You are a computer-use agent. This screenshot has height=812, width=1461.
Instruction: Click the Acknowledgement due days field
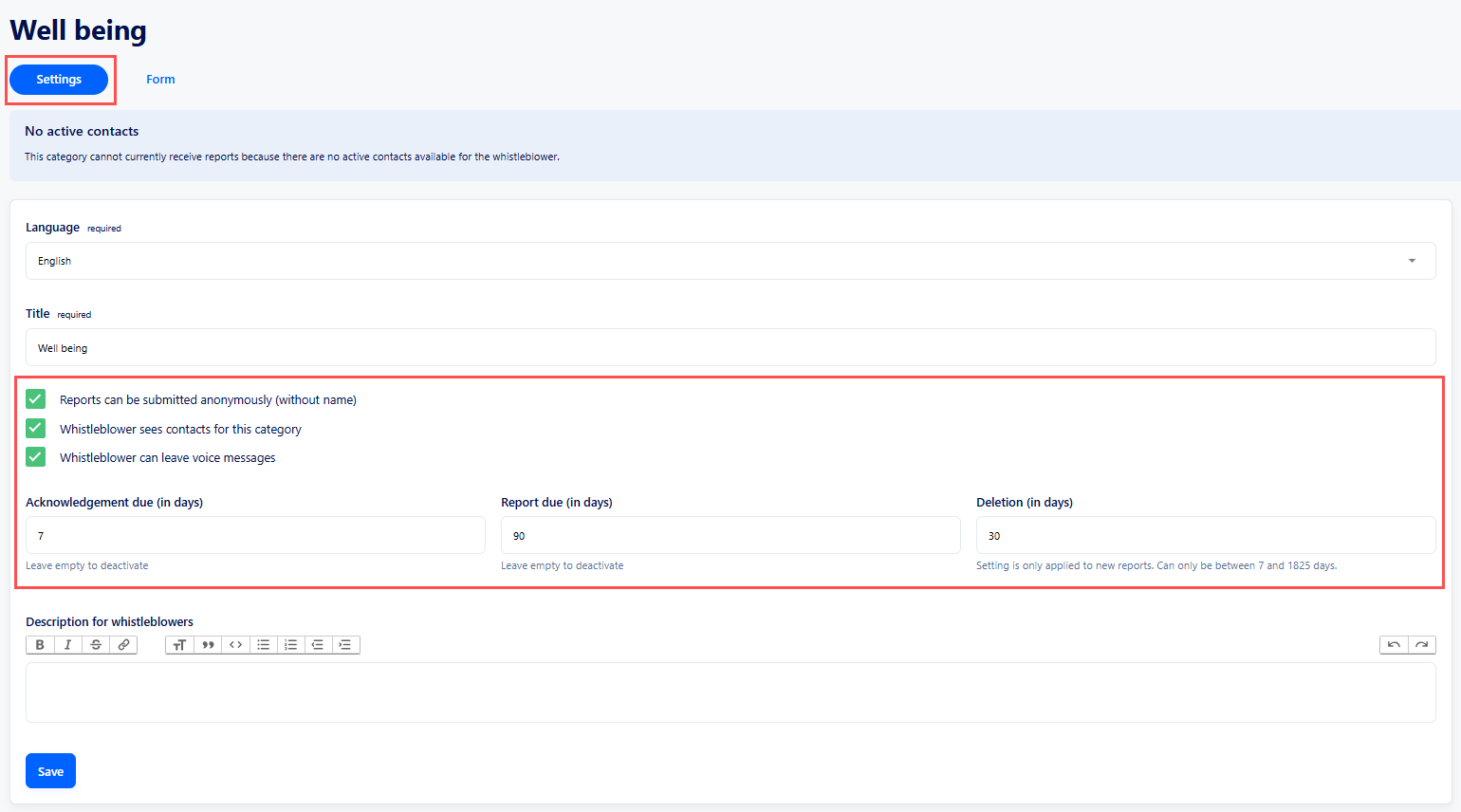click(255, 536)
